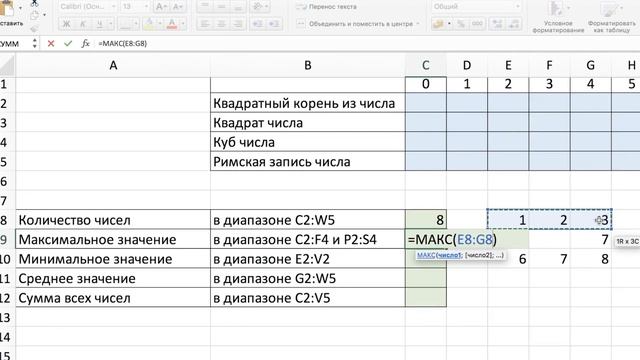Select column C header

pyautogui.click(x=426, y=65)
